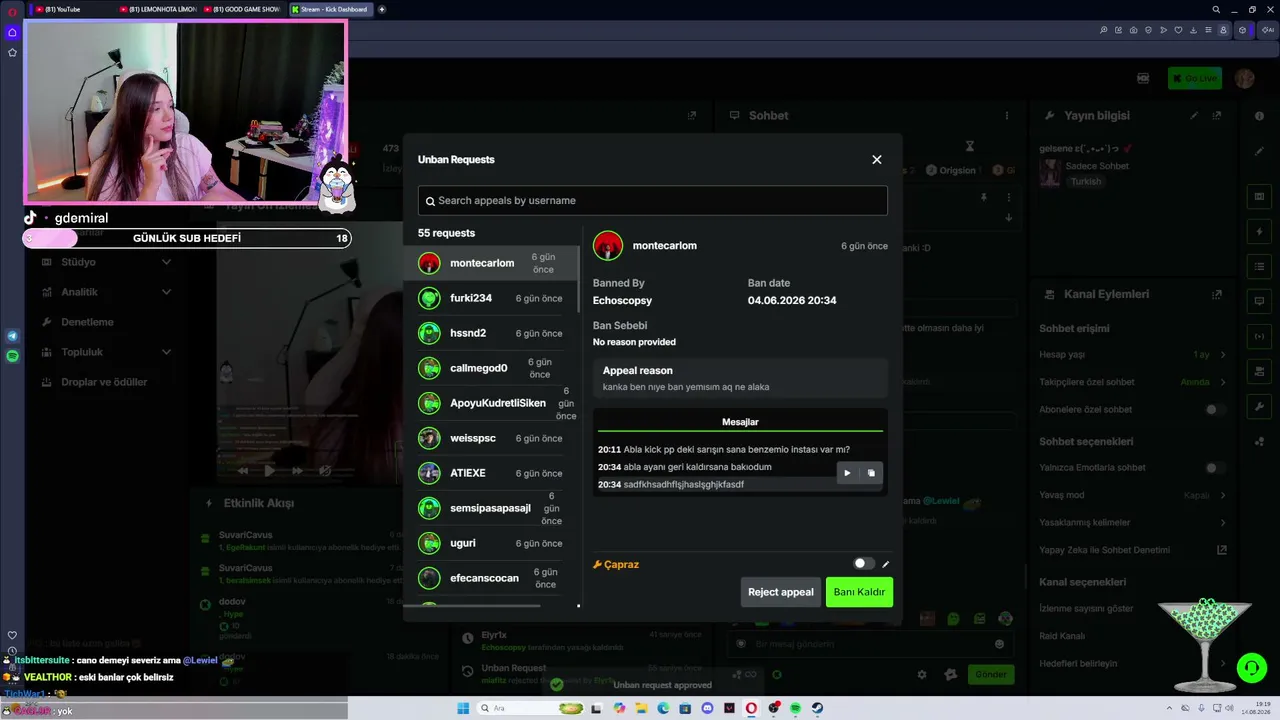This screenshot has width=1280, height=720.
Task: Click the Gönder chat button
Action: click(990, 674)
